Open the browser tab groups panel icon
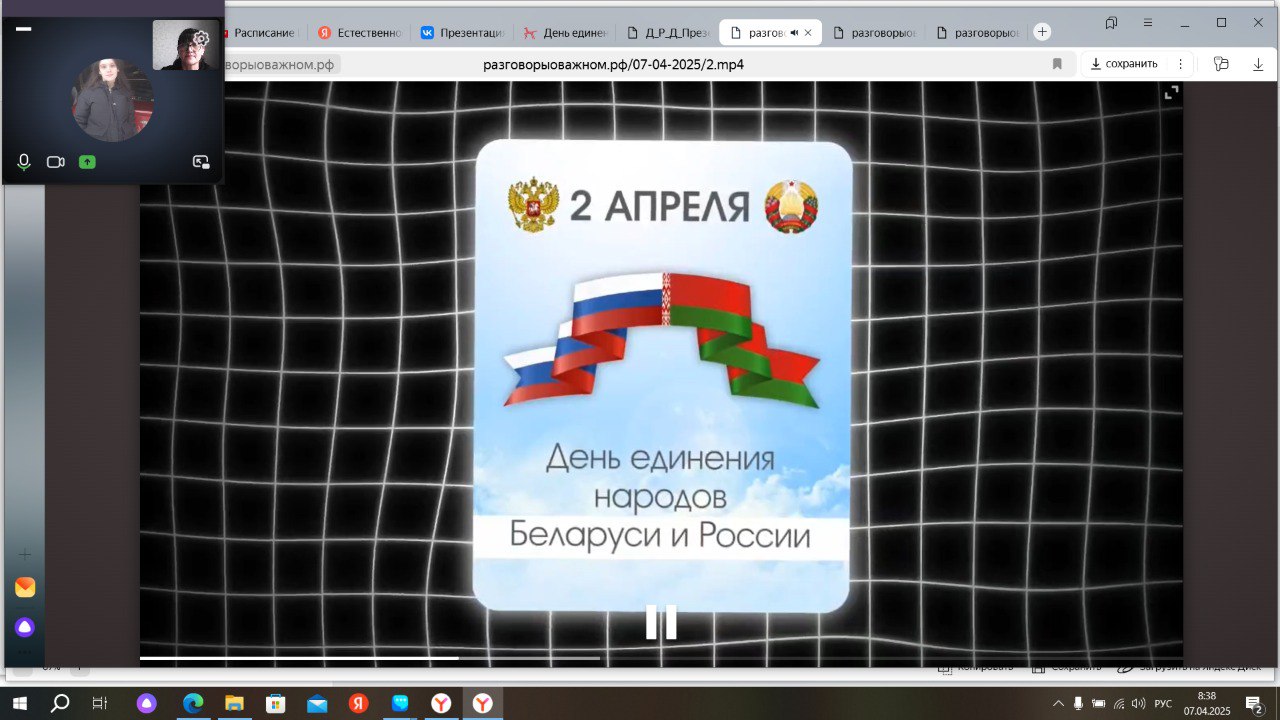The image size is (1280, 720). [1111, 23]
